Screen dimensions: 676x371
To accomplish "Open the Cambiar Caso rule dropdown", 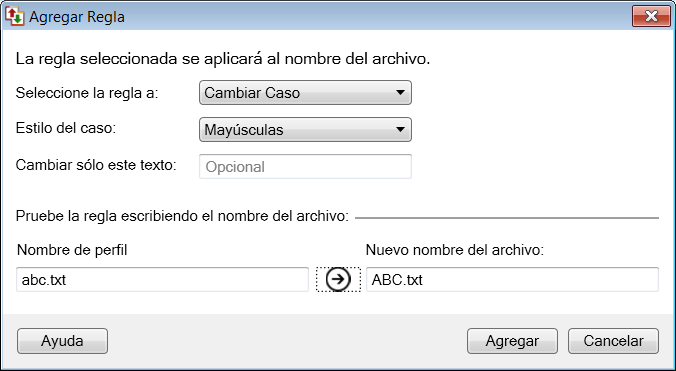I will point(305,93).
